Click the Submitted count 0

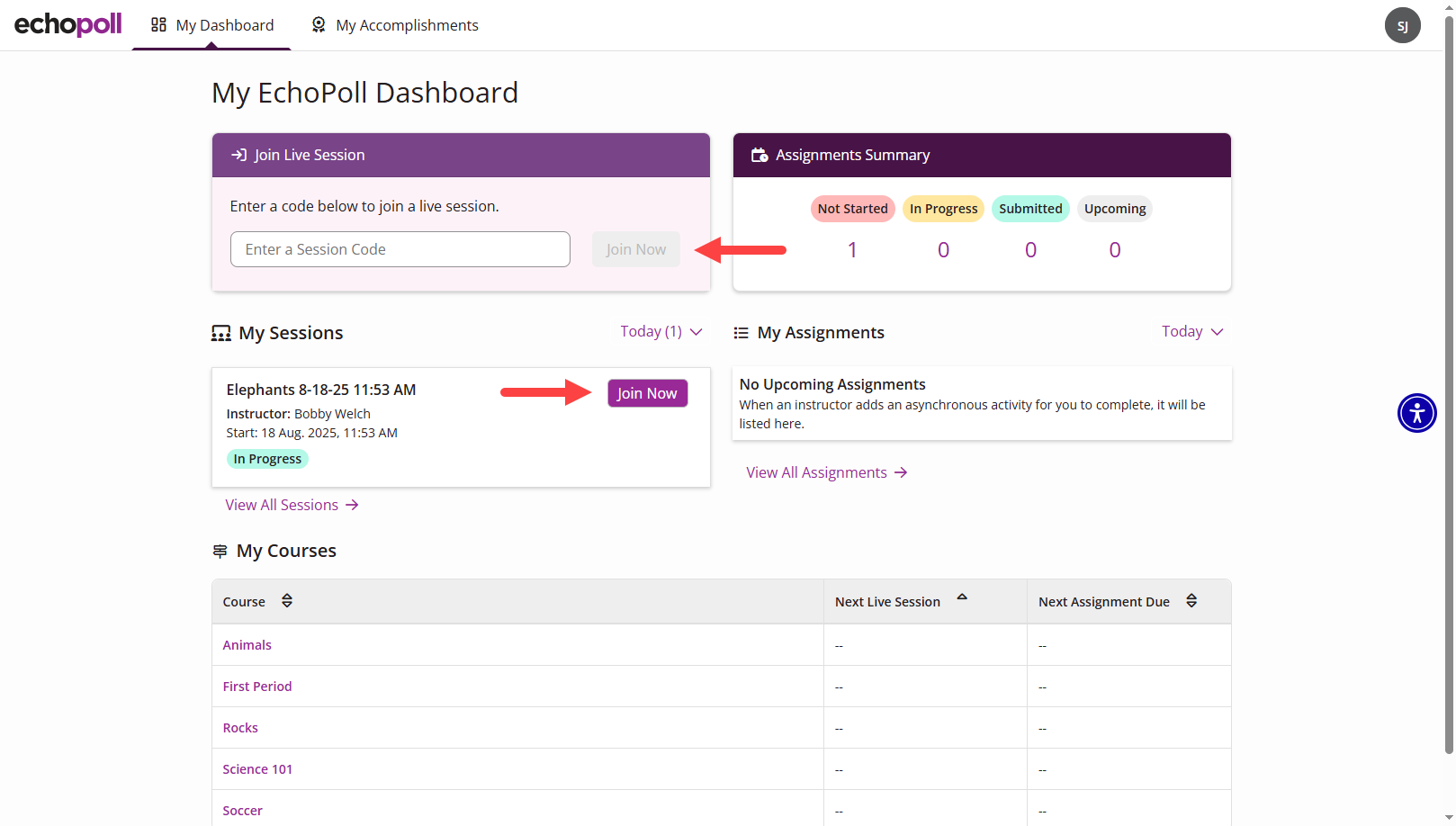1030,250
